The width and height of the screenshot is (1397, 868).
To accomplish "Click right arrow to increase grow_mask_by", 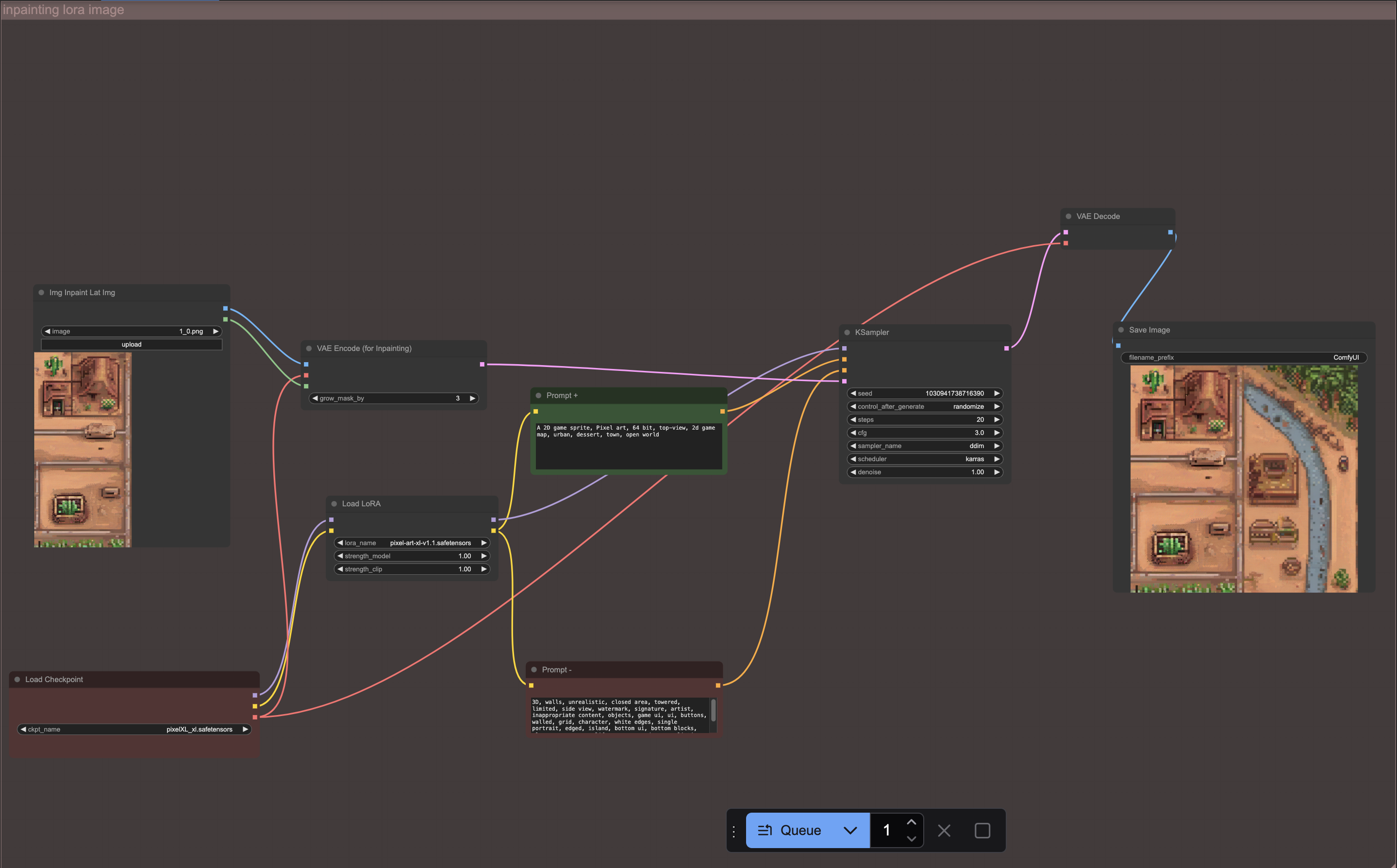I will (x=472, y=398).
